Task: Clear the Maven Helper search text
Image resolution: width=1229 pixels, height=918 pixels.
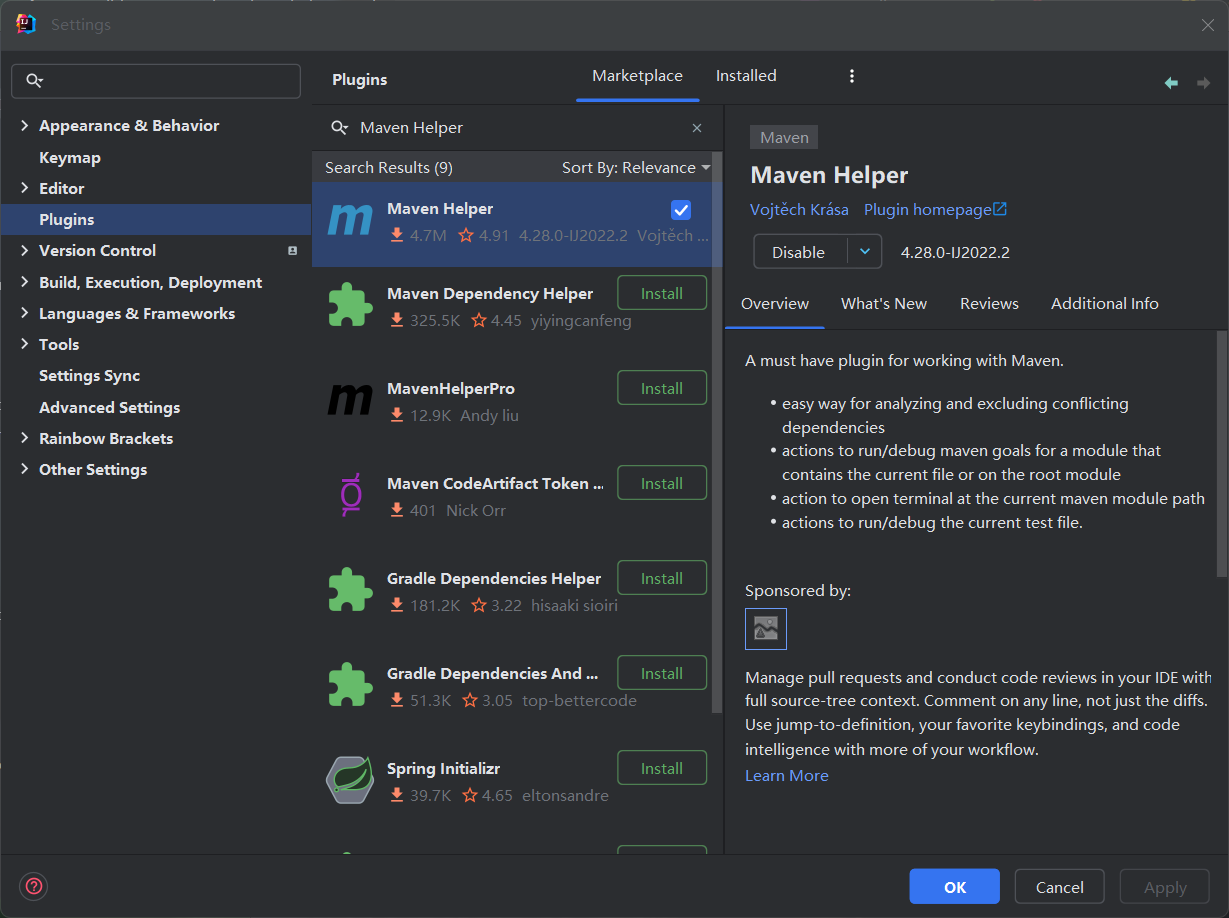Action: pyautogui.click(x=697, y=128)
